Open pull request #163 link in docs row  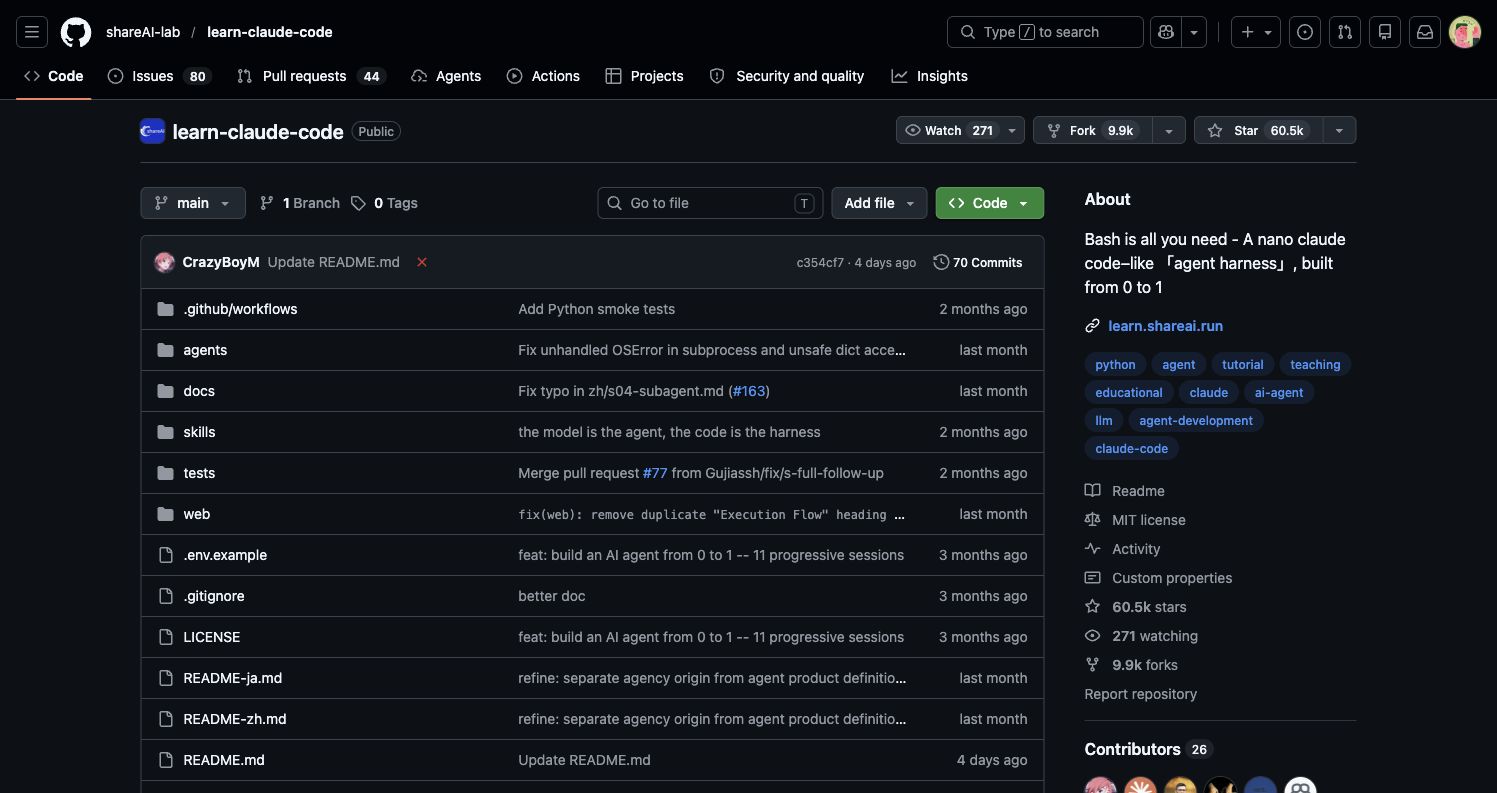pos(750,391)
